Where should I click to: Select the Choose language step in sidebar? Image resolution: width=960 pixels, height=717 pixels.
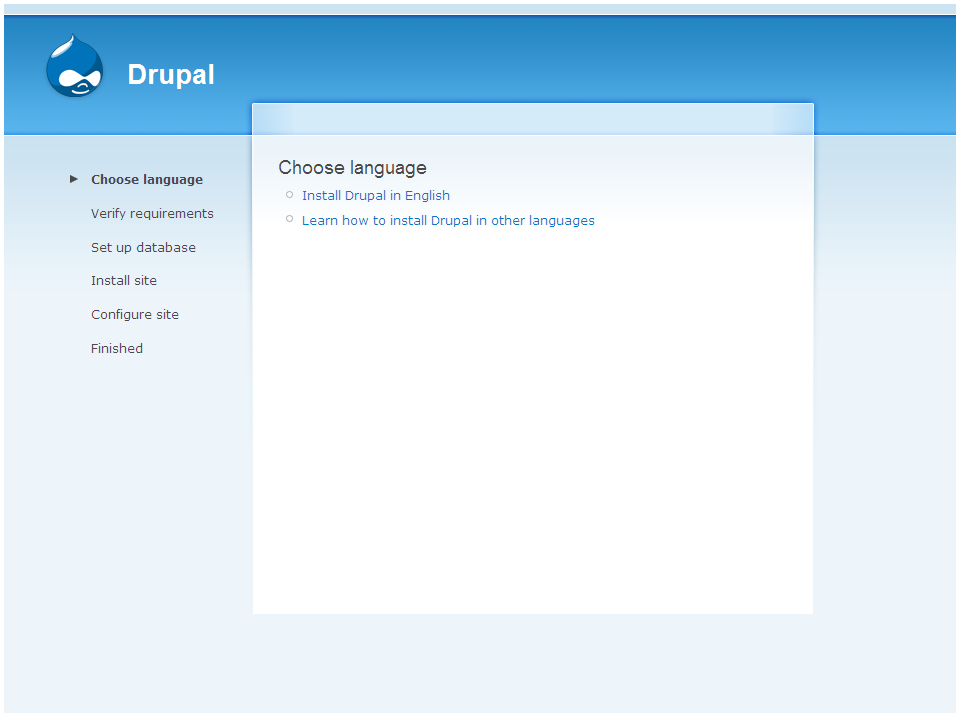(x=147, y=179)
